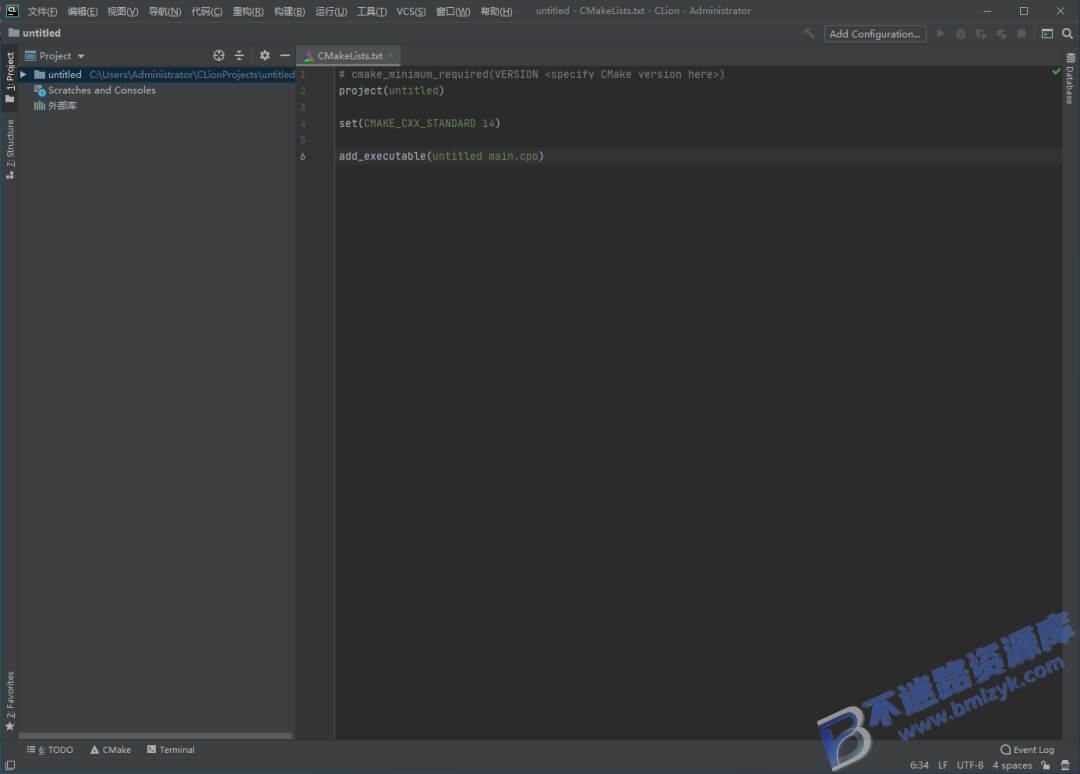Image resolution: width=1080 pixels, height=774 pixels.
Task: Click the build hammer icon
Action: coord(809,33)
